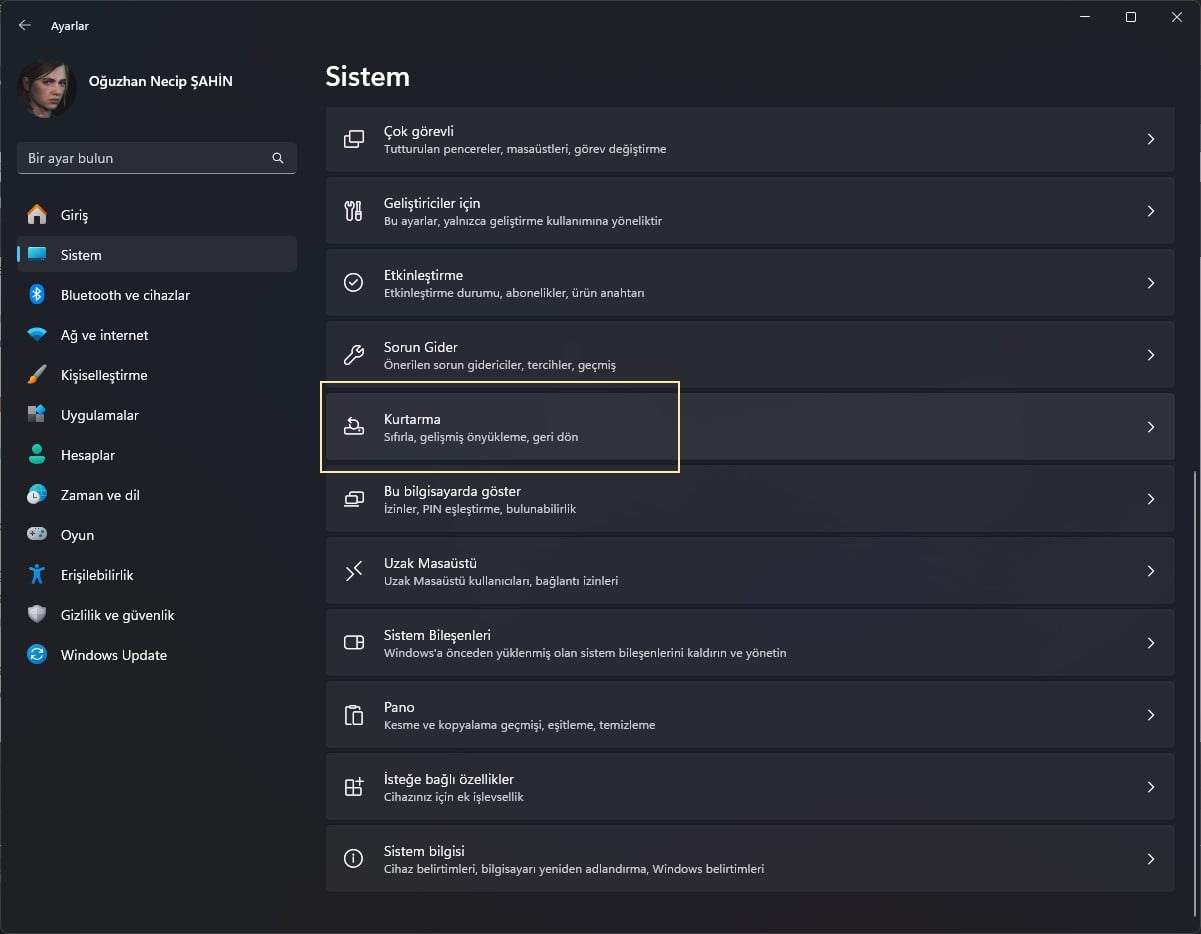Open Bluetooth ve cihazlar in sidebar
The image size is (1201, 934).
(125, 295)
